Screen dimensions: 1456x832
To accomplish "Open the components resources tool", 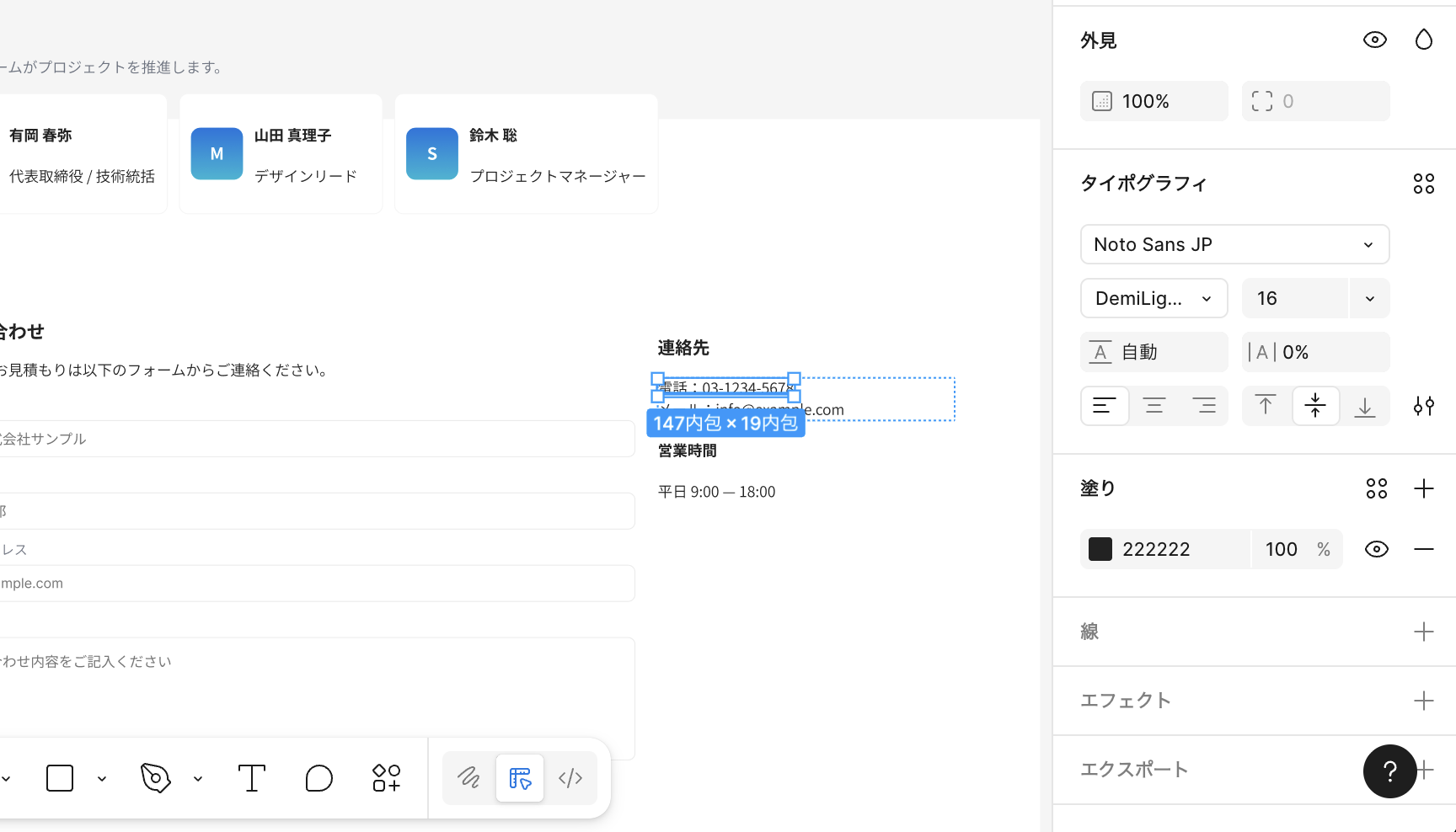I will tap(386, 778).
